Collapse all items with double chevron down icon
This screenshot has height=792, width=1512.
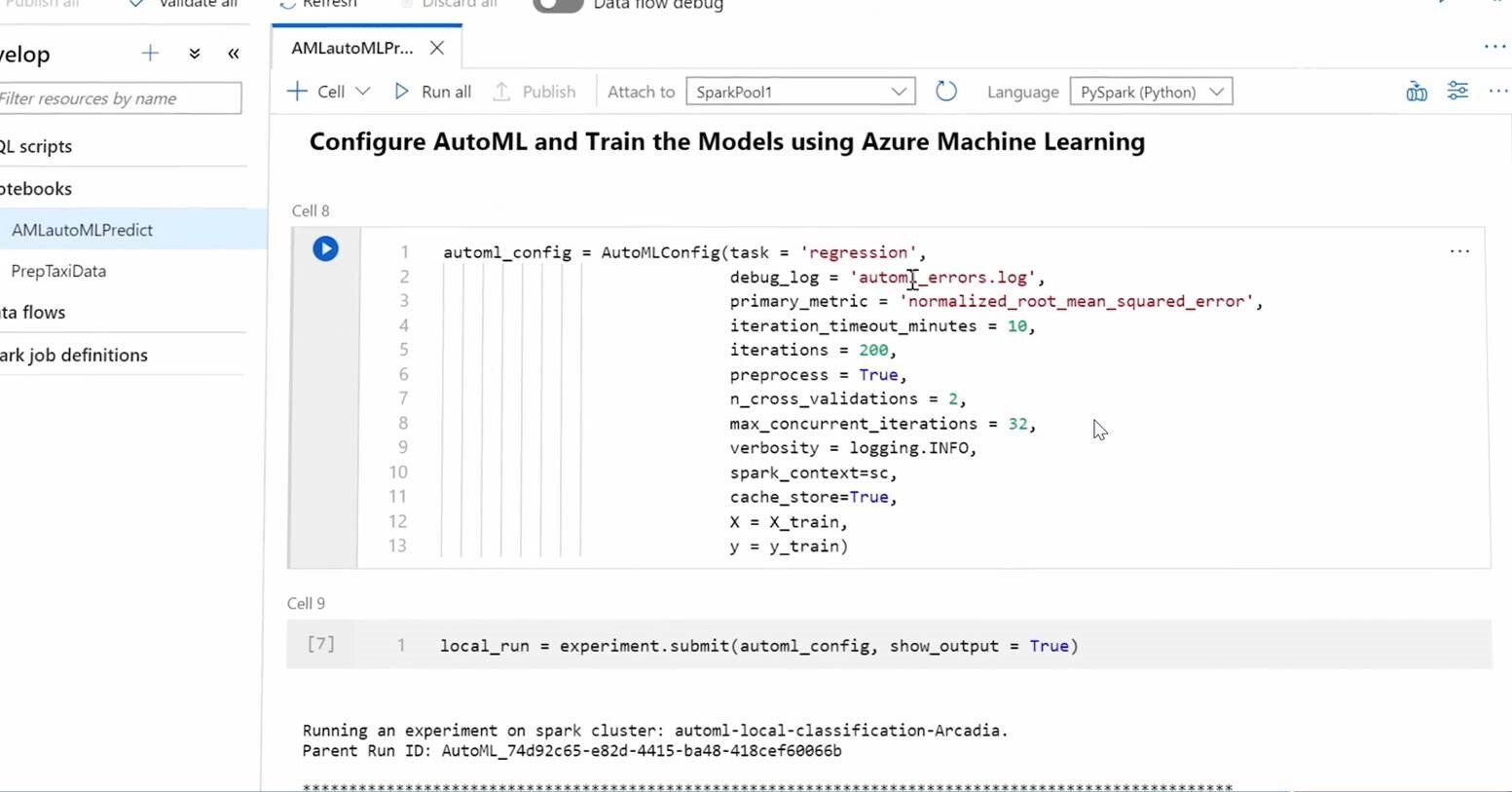195,54
